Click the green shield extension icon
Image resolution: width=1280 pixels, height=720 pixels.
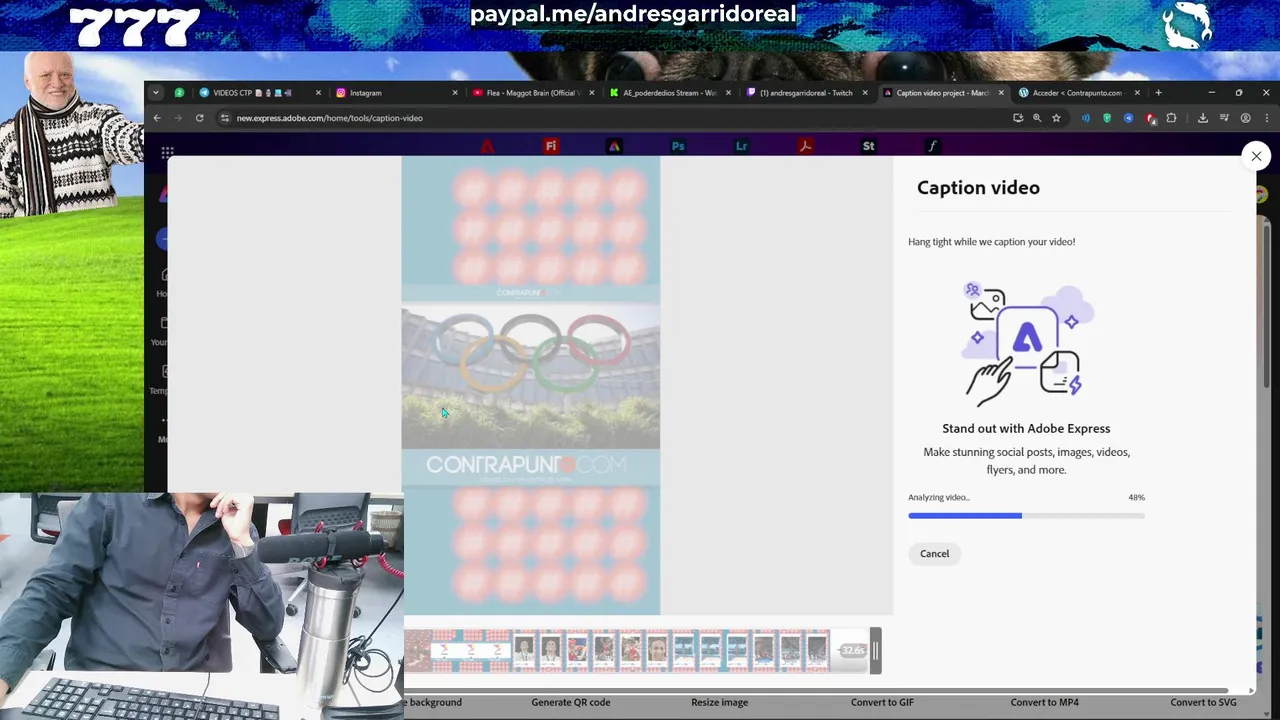(x=1107, y=118)
